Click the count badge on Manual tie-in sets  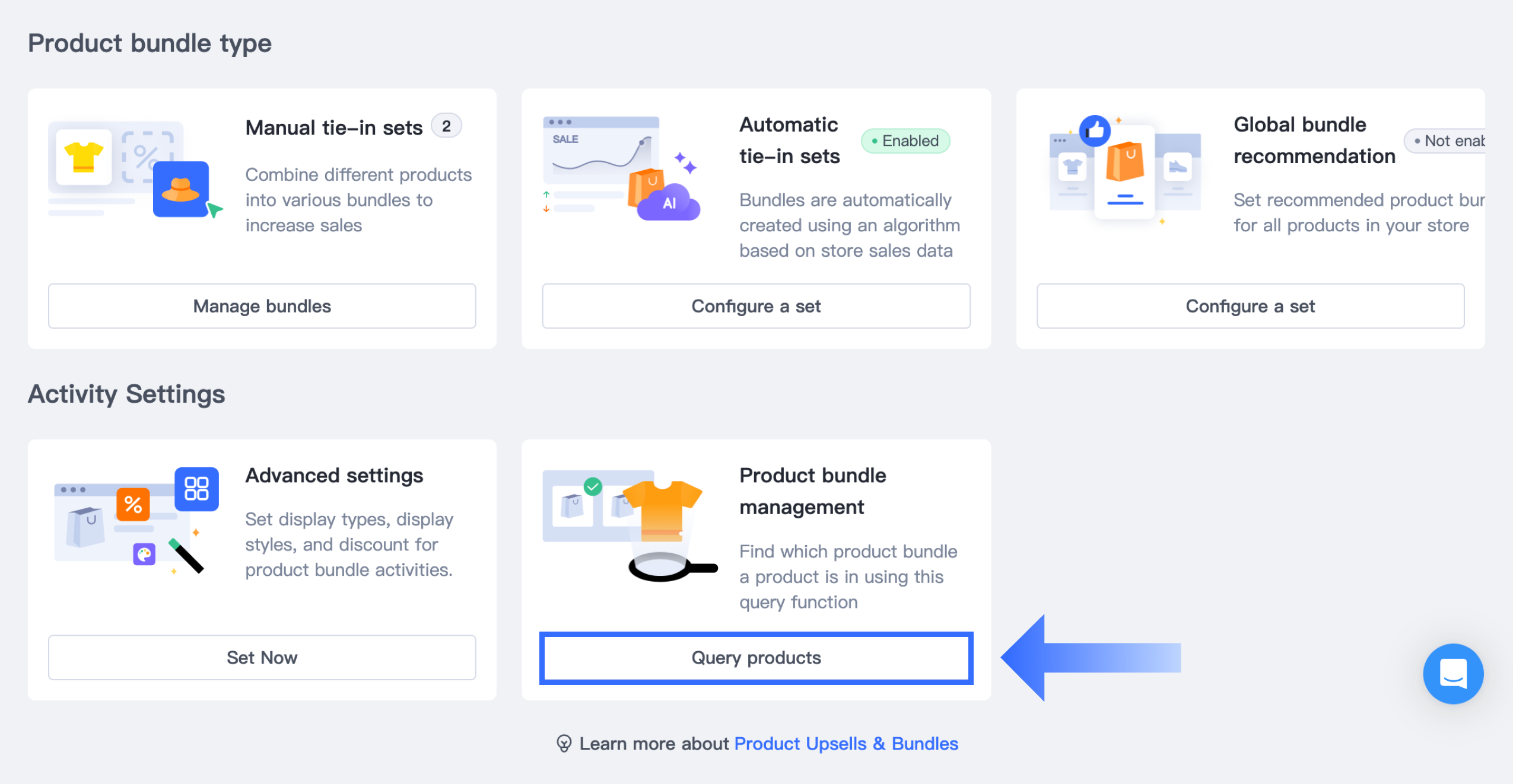click(x=446, y=126)
